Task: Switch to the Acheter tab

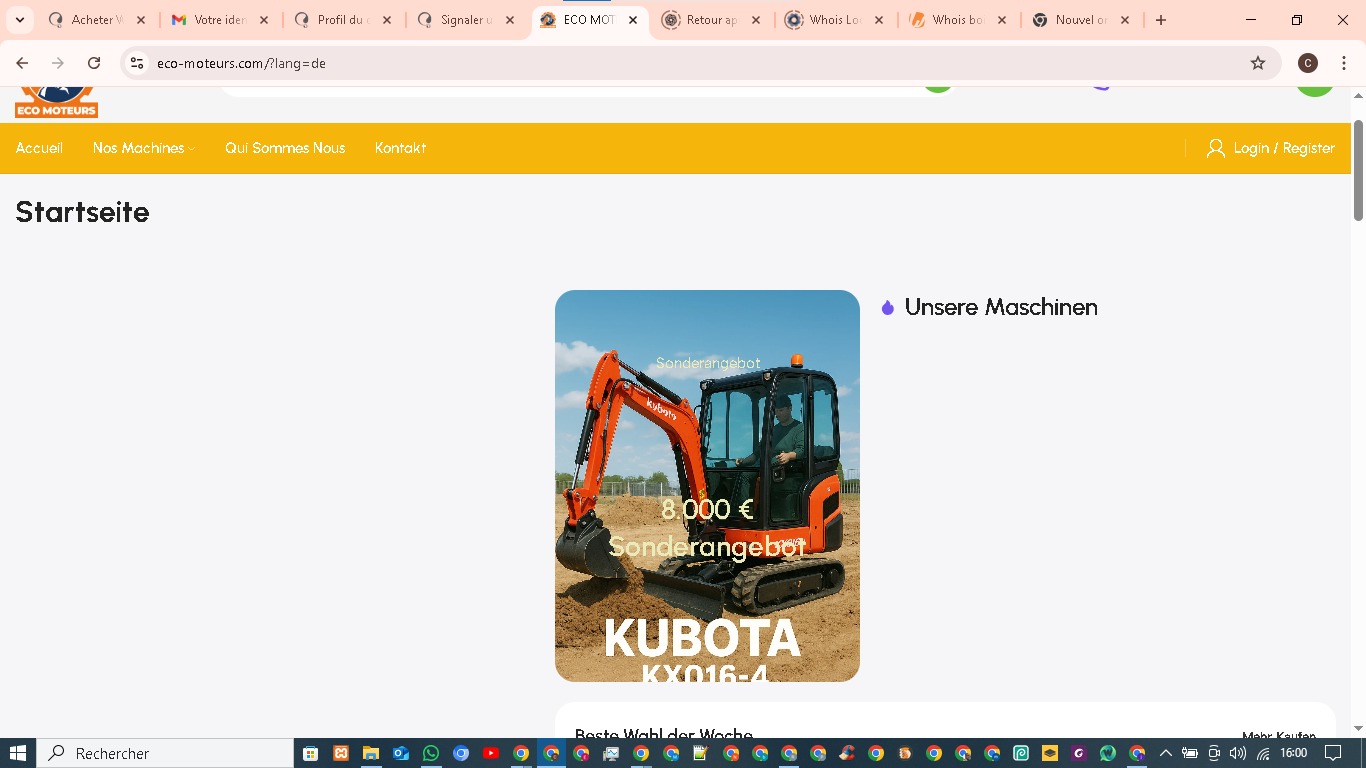Action: [x=95, y=20]
